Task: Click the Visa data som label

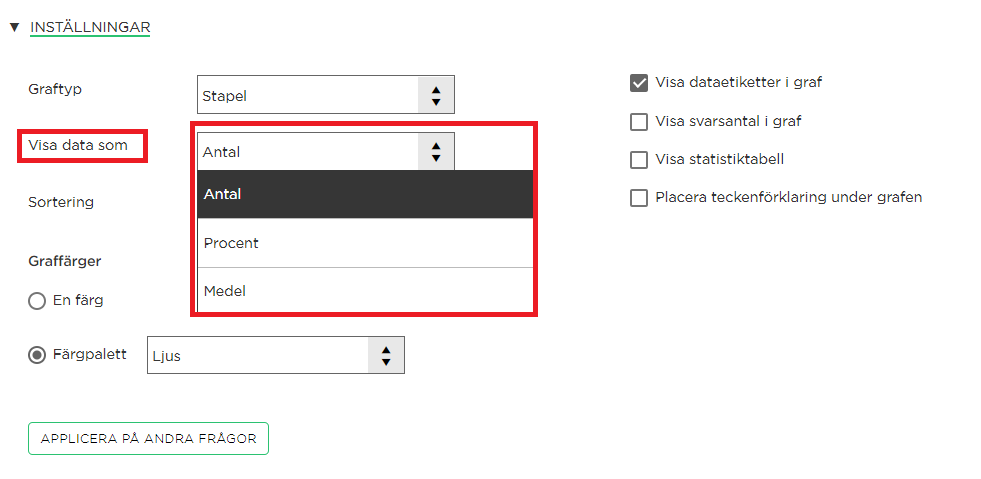Action: (78, 145)
